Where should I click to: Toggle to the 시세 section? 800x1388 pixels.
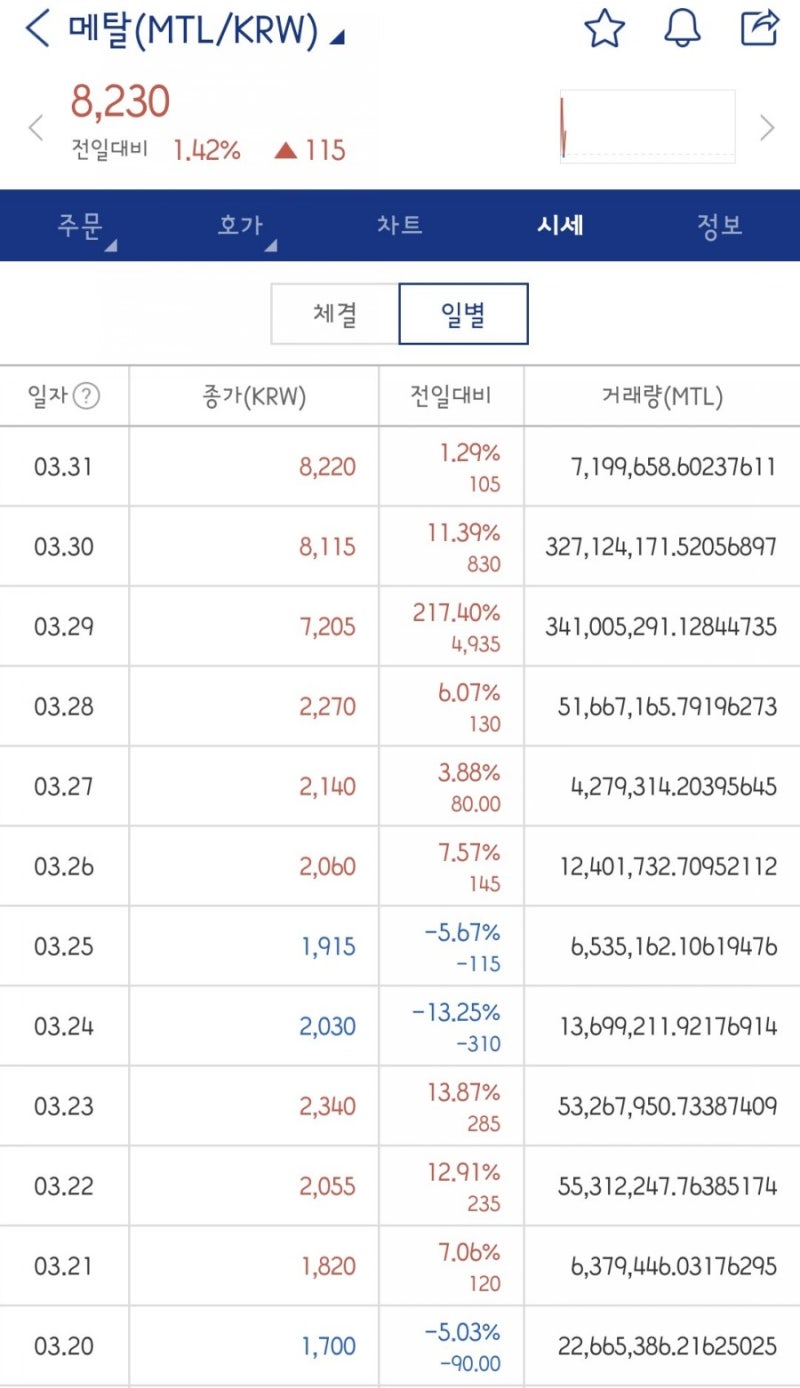click(560, 225)
